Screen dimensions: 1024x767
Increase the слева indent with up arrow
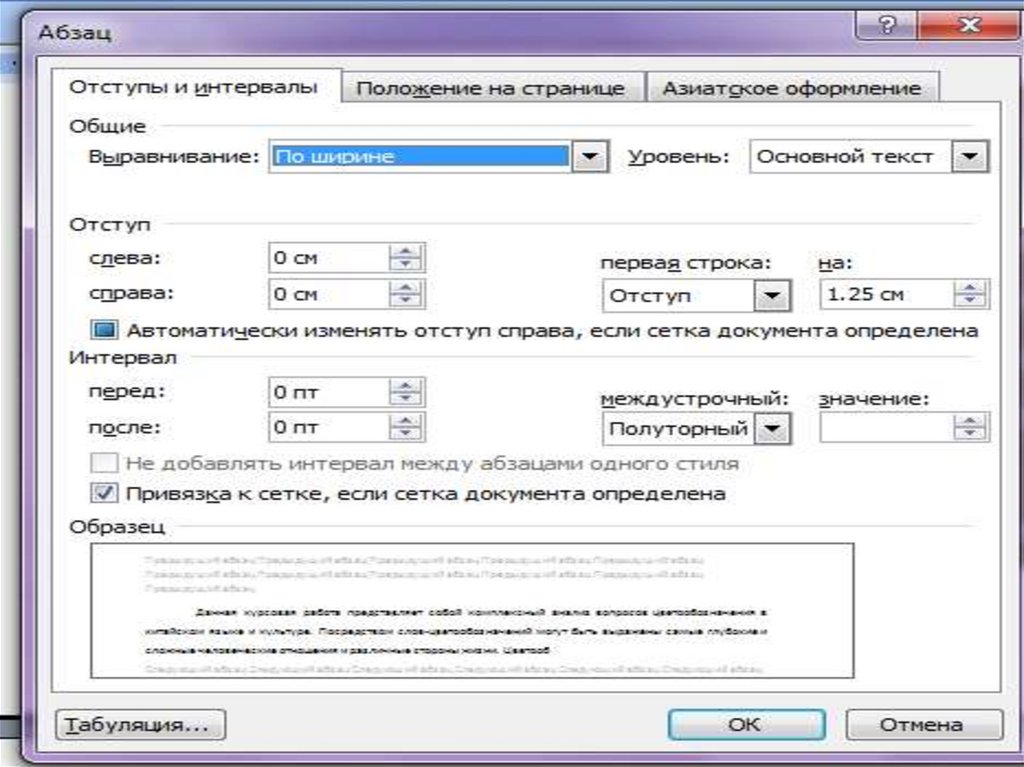pyautogui.click(x=406, y=251)
